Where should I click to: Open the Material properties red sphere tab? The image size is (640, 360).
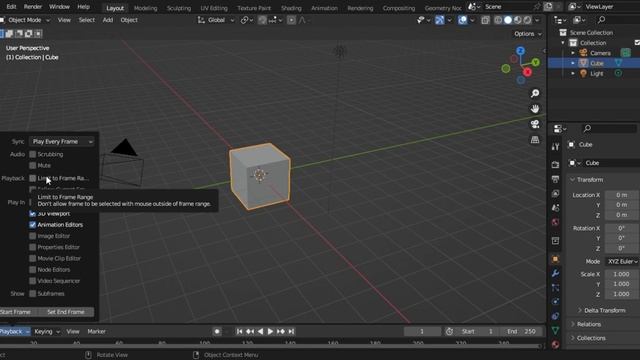[x=555, y=344]
